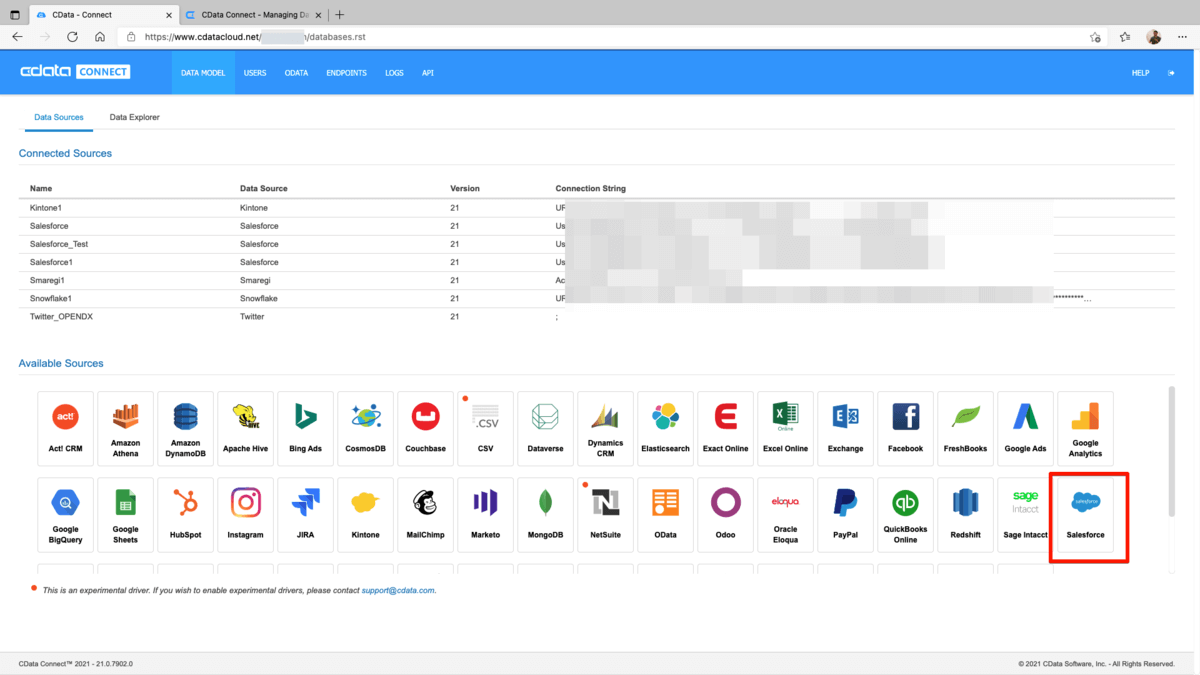Open the Snowflake1 connected source
This screenshot has height=675, width=1200.
[x=51, y=298]
